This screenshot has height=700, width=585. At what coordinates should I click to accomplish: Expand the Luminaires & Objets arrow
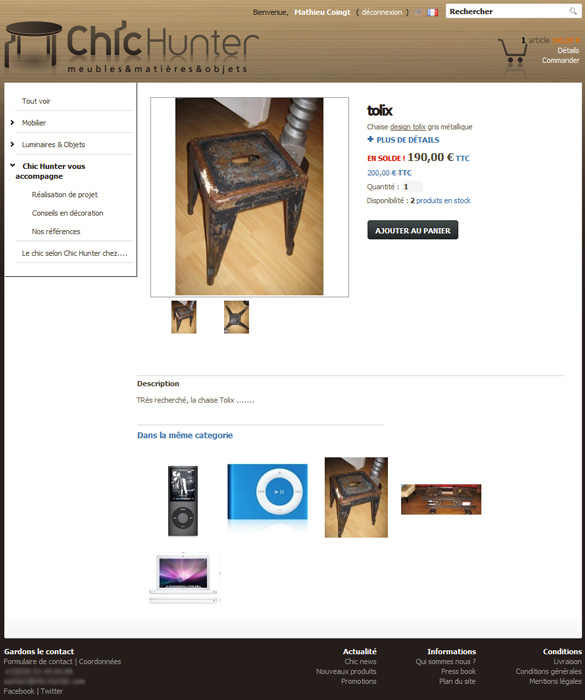(13, 144)
